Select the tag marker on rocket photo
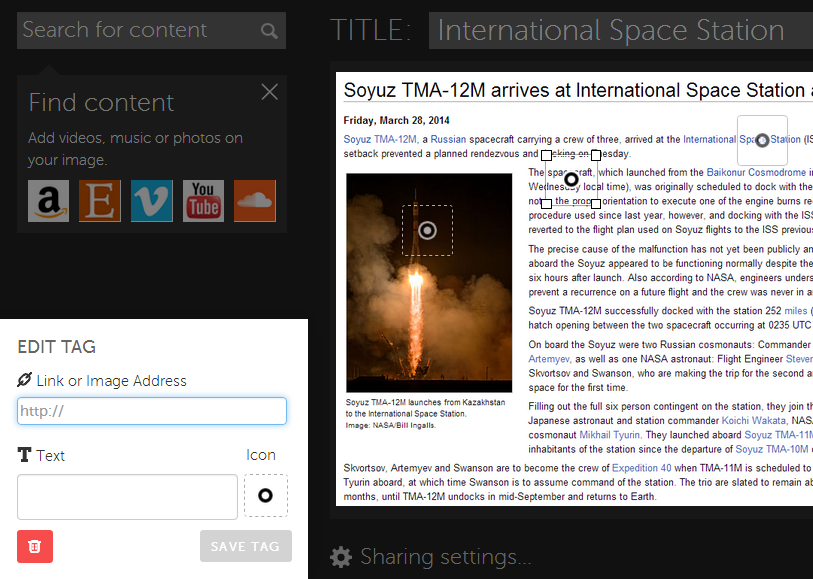Viewport: 813px width, 579px height. click(x=427, y=231)
